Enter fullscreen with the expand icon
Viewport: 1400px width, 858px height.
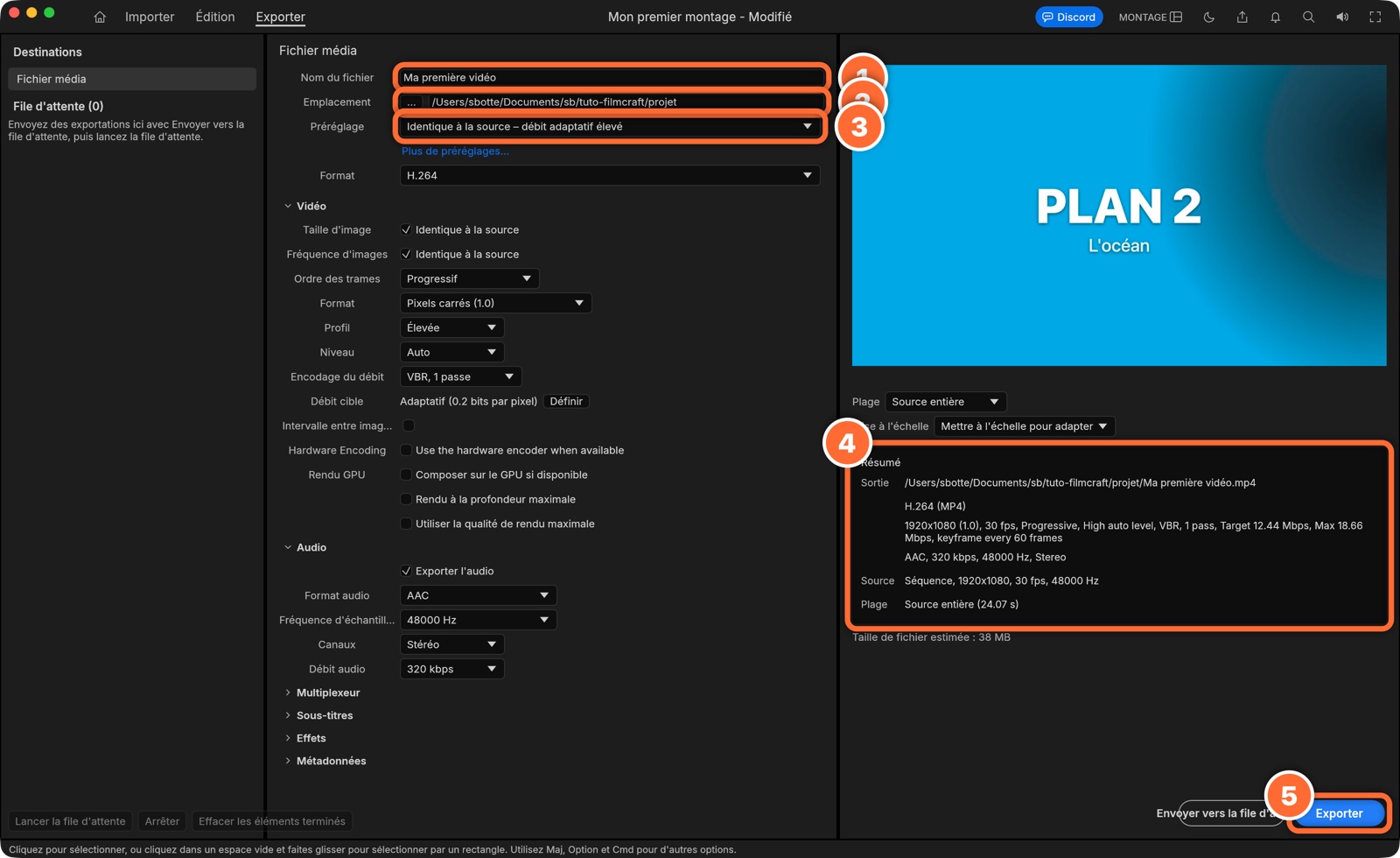tap(1375, 17)
